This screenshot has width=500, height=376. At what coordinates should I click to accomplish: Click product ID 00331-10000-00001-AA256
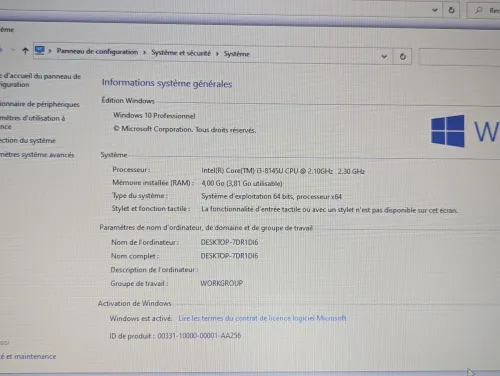(x=199, y=336)
